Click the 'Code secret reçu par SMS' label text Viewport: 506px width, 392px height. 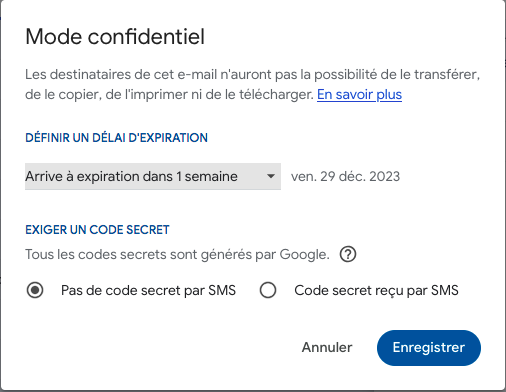(376, 290)
